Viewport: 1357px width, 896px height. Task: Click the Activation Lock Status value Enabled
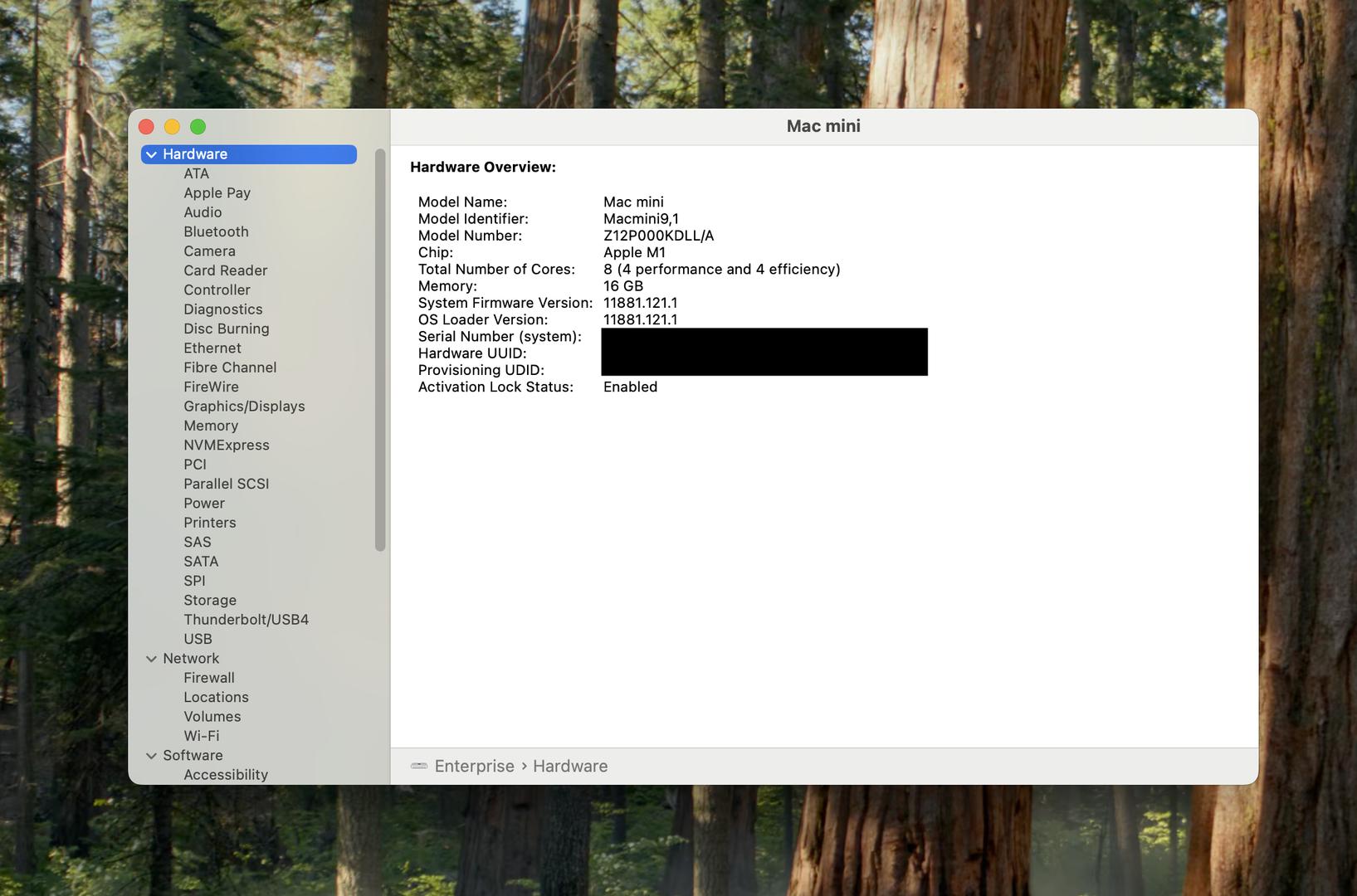click(x=630, y=387)
